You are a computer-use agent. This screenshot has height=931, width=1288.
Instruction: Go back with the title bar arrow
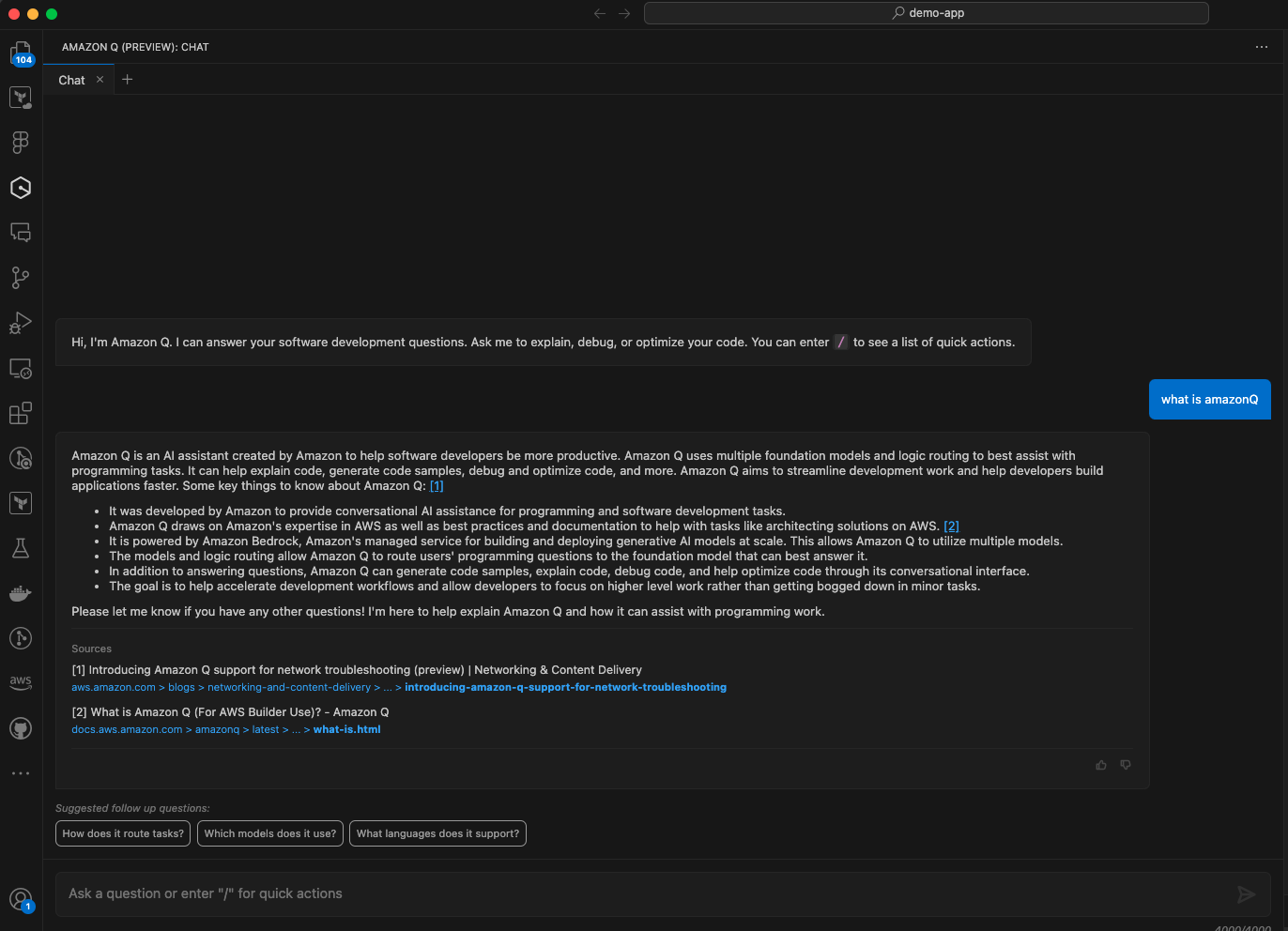[600, 13]
